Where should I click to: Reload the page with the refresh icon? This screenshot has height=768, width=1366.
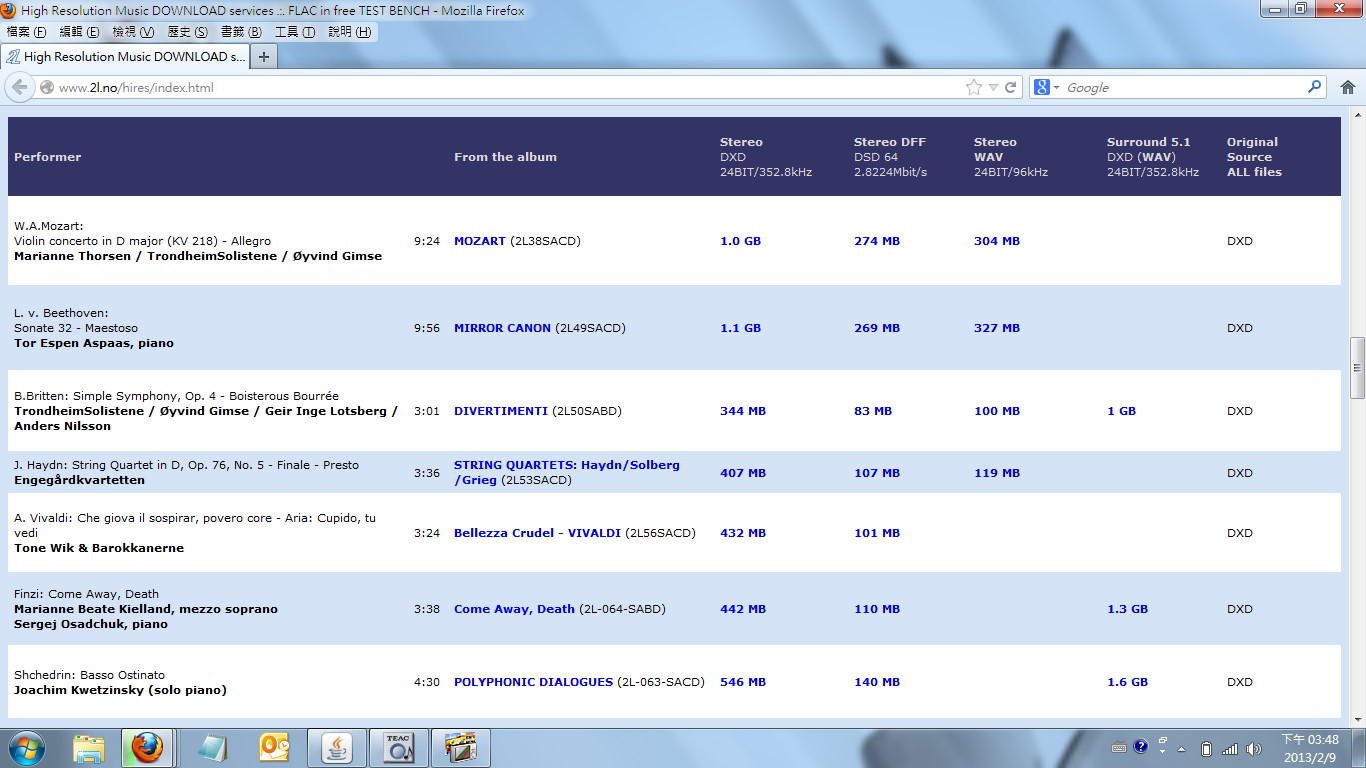point(1011,87)
